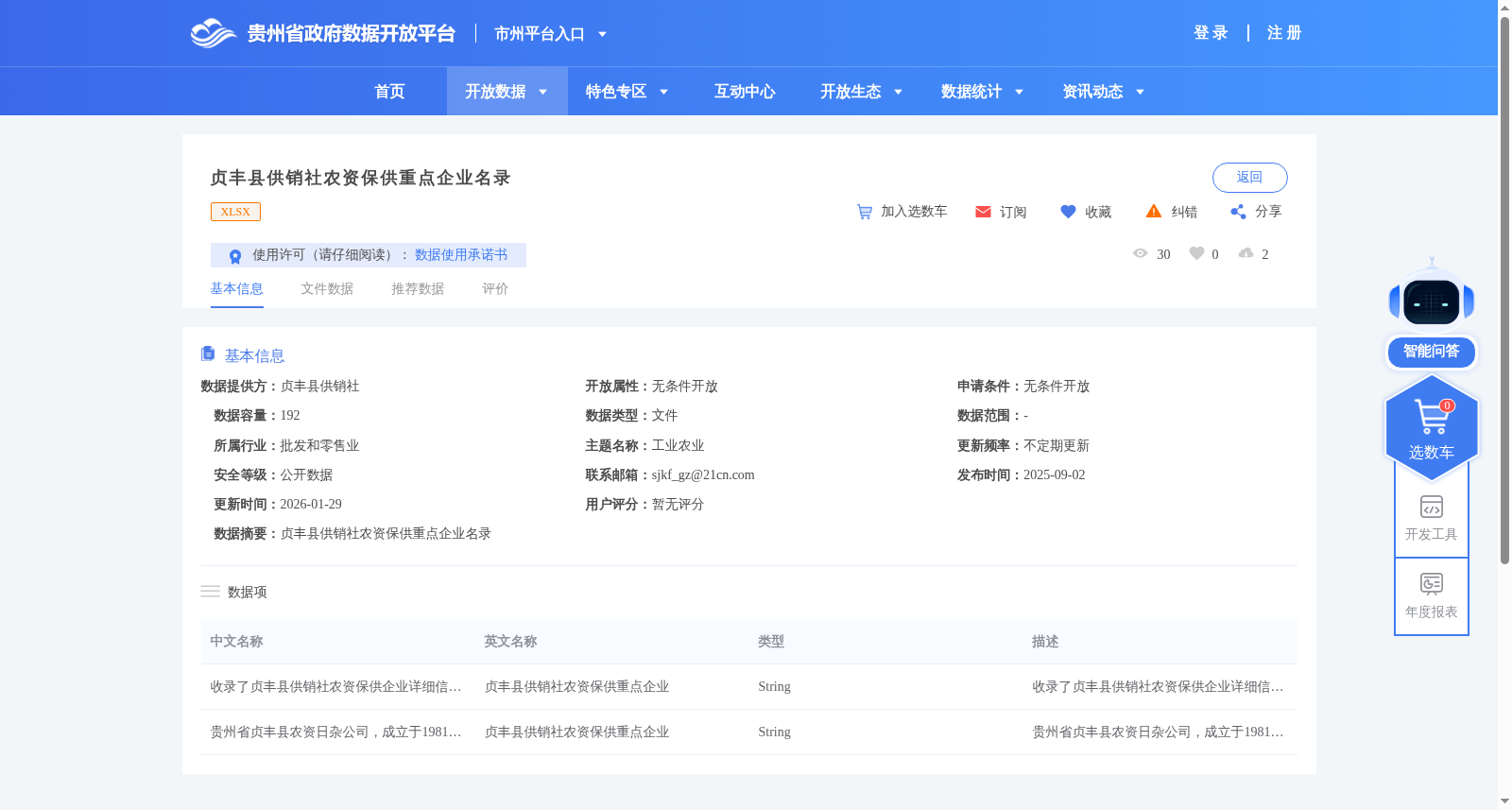The height and width of the screenshot is (810, 1512).
Task: Click the shopping cart icon beside 加入选数车
Action: pos(864,212)
